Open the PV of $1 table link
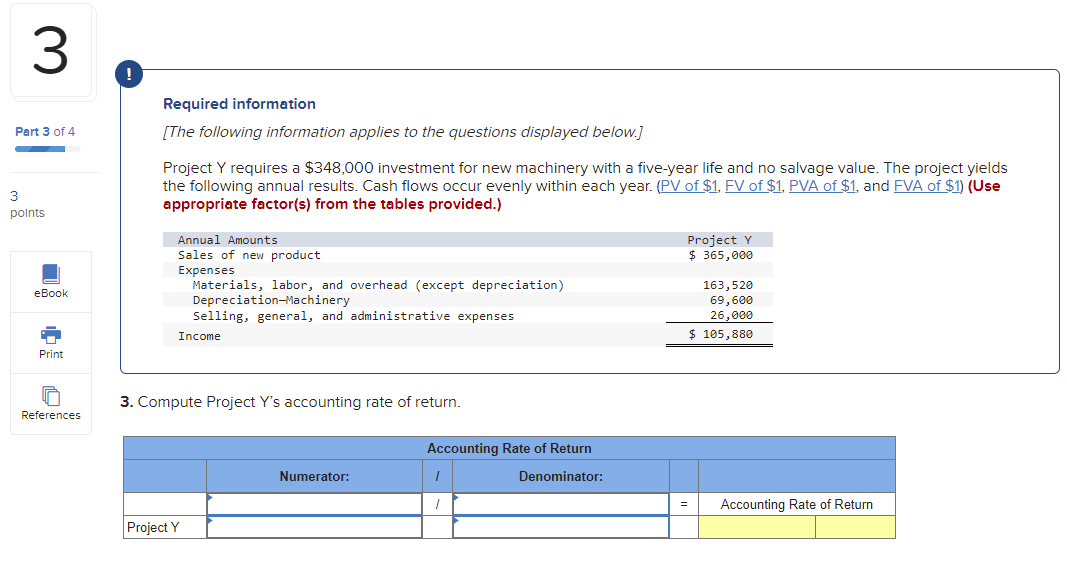 tap(689, 186)
